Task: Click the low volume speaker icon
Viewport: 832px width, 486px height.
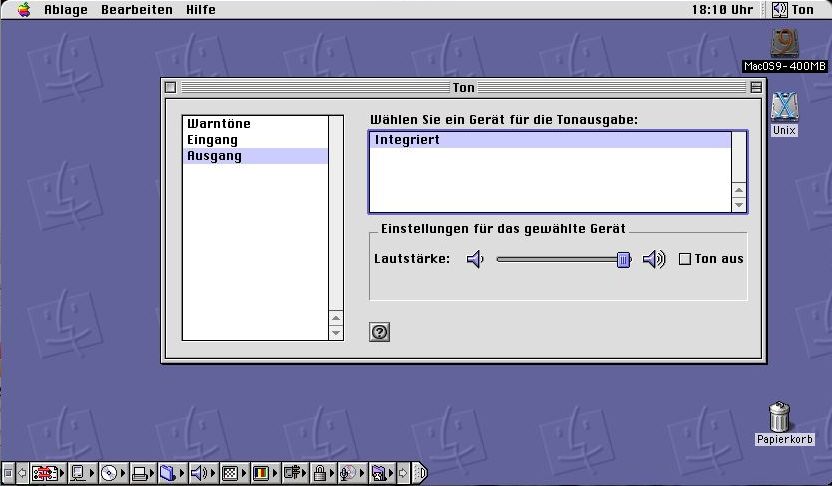Action: pyautogui.click(x=475, y=259)
